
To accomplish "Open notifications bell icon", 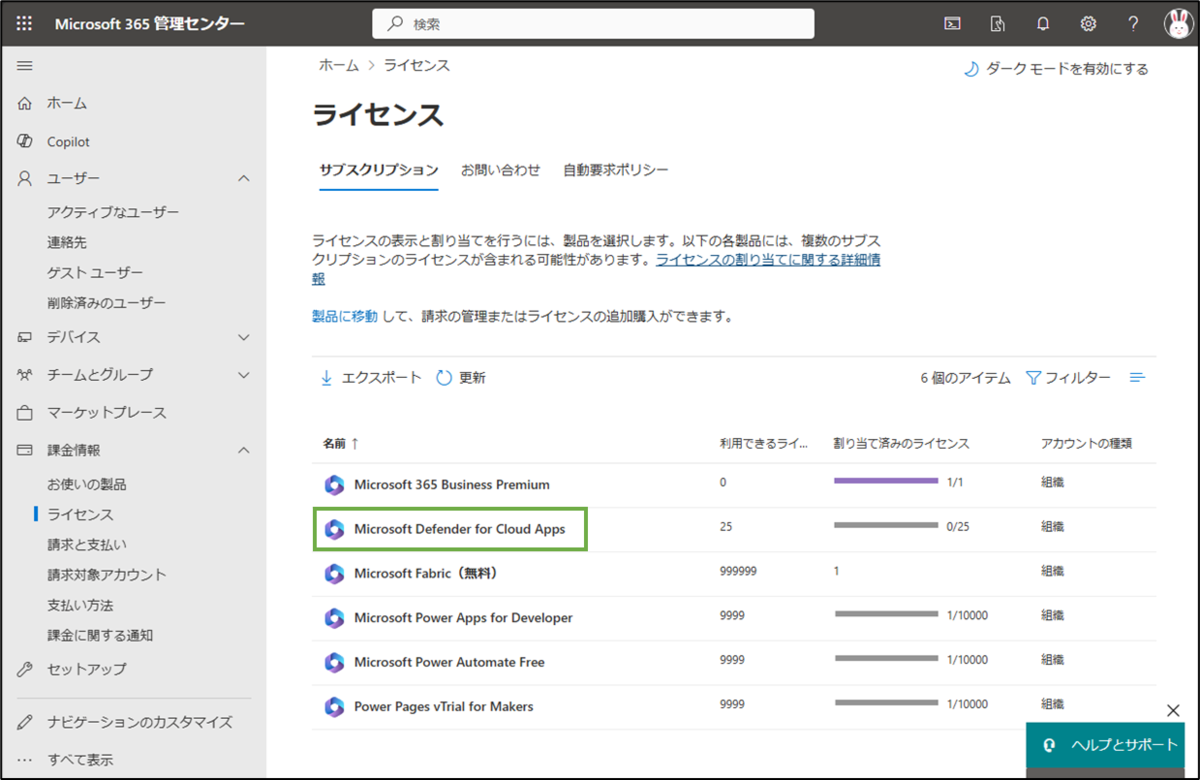I will point(1043,24).
